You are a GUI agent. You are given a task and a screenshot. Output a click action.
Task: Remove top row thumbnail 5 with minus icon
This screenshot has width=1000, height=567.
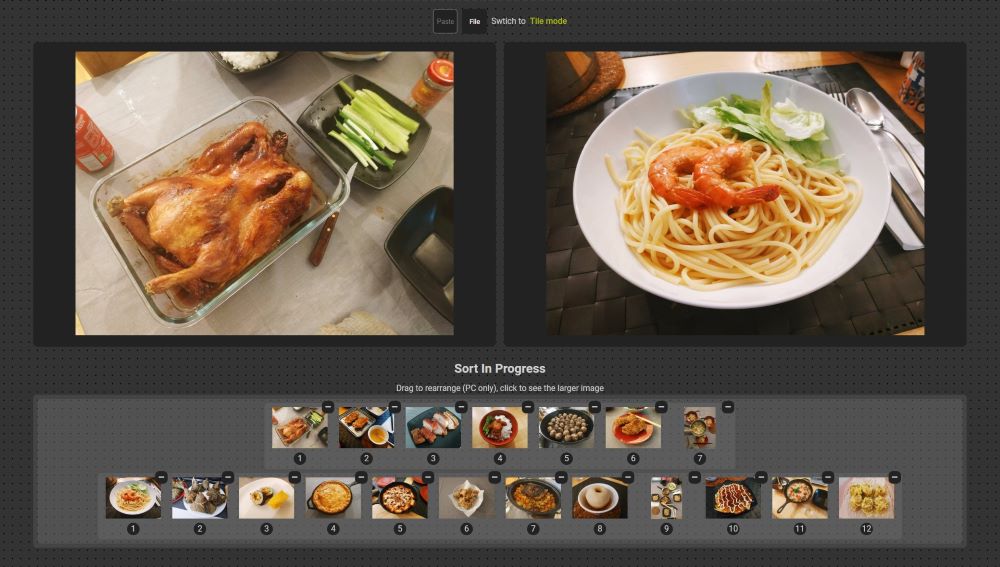594,407
